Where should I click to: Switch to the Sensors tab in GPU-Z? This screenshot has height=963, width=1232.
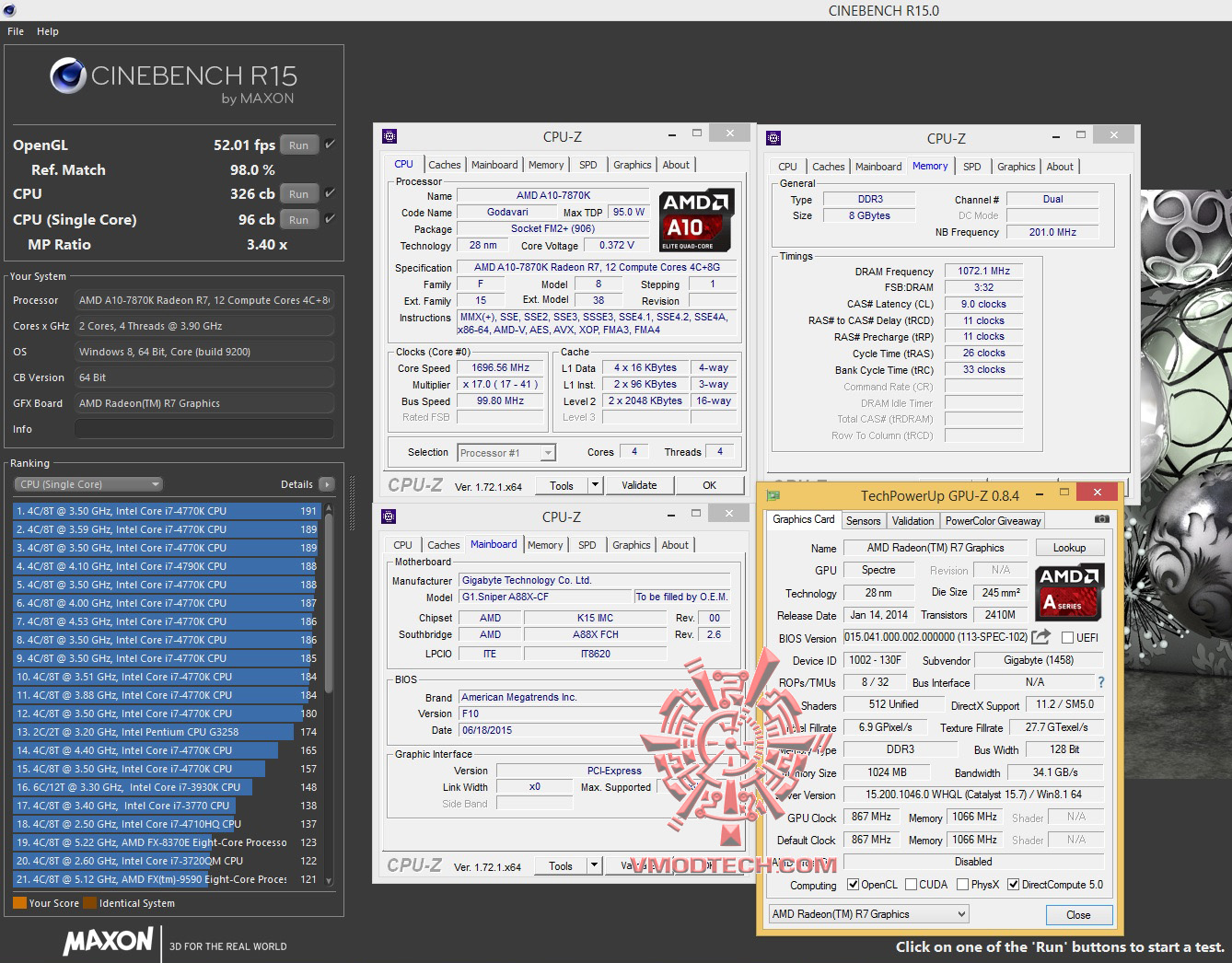[x=864, y=520]
